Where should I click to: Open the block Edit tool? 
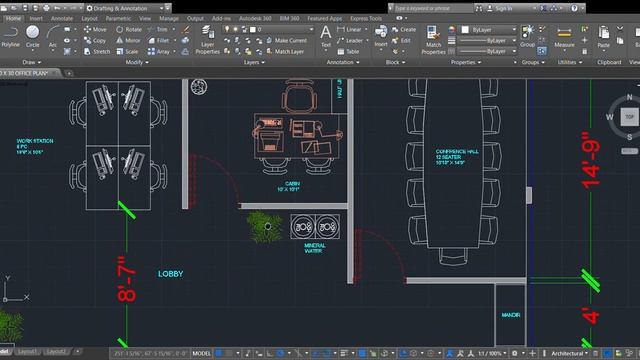(x=401, y=40)
